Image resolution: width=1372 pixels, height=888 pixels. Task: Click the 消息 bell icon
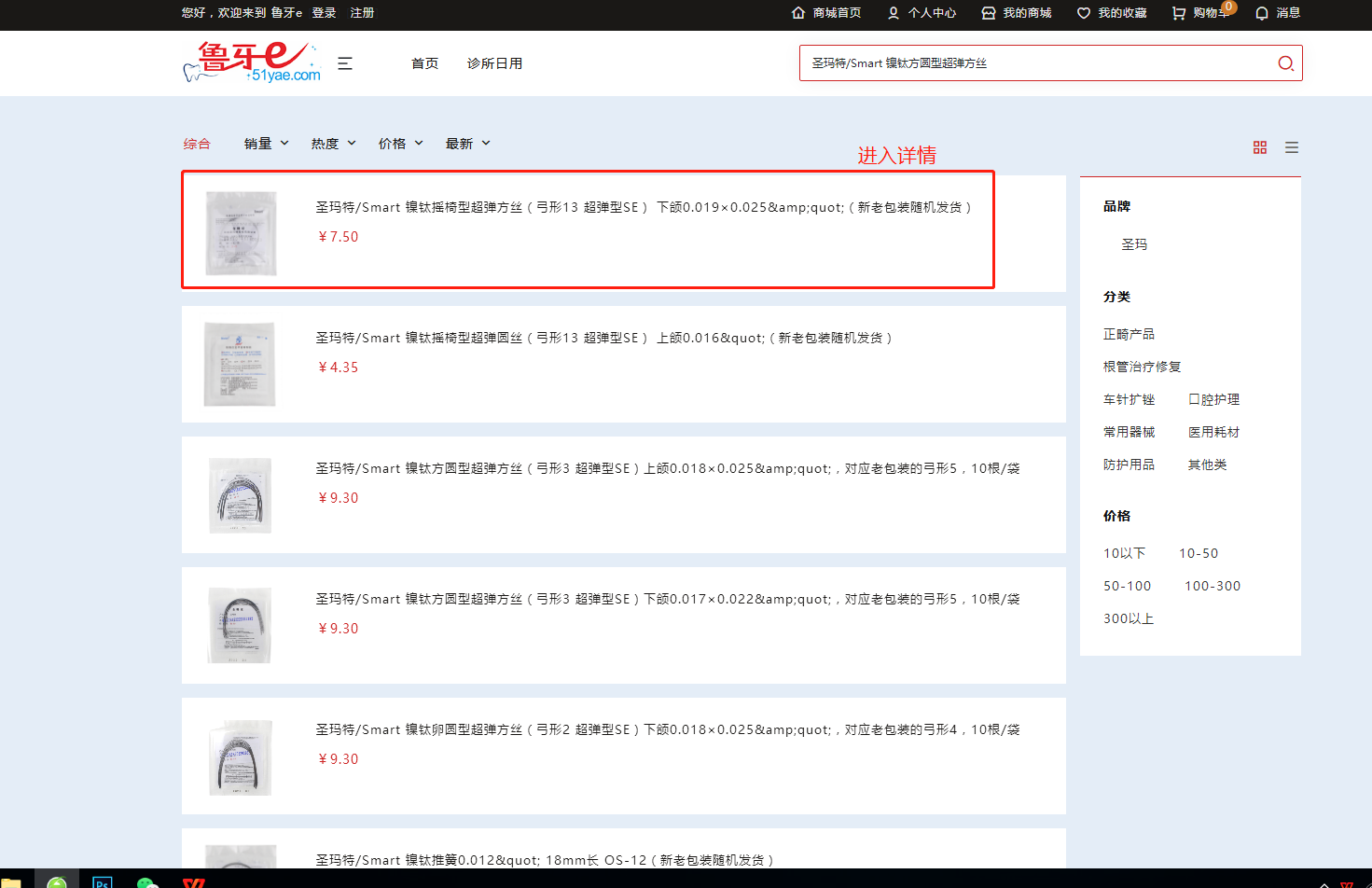tap(1262, 13)
